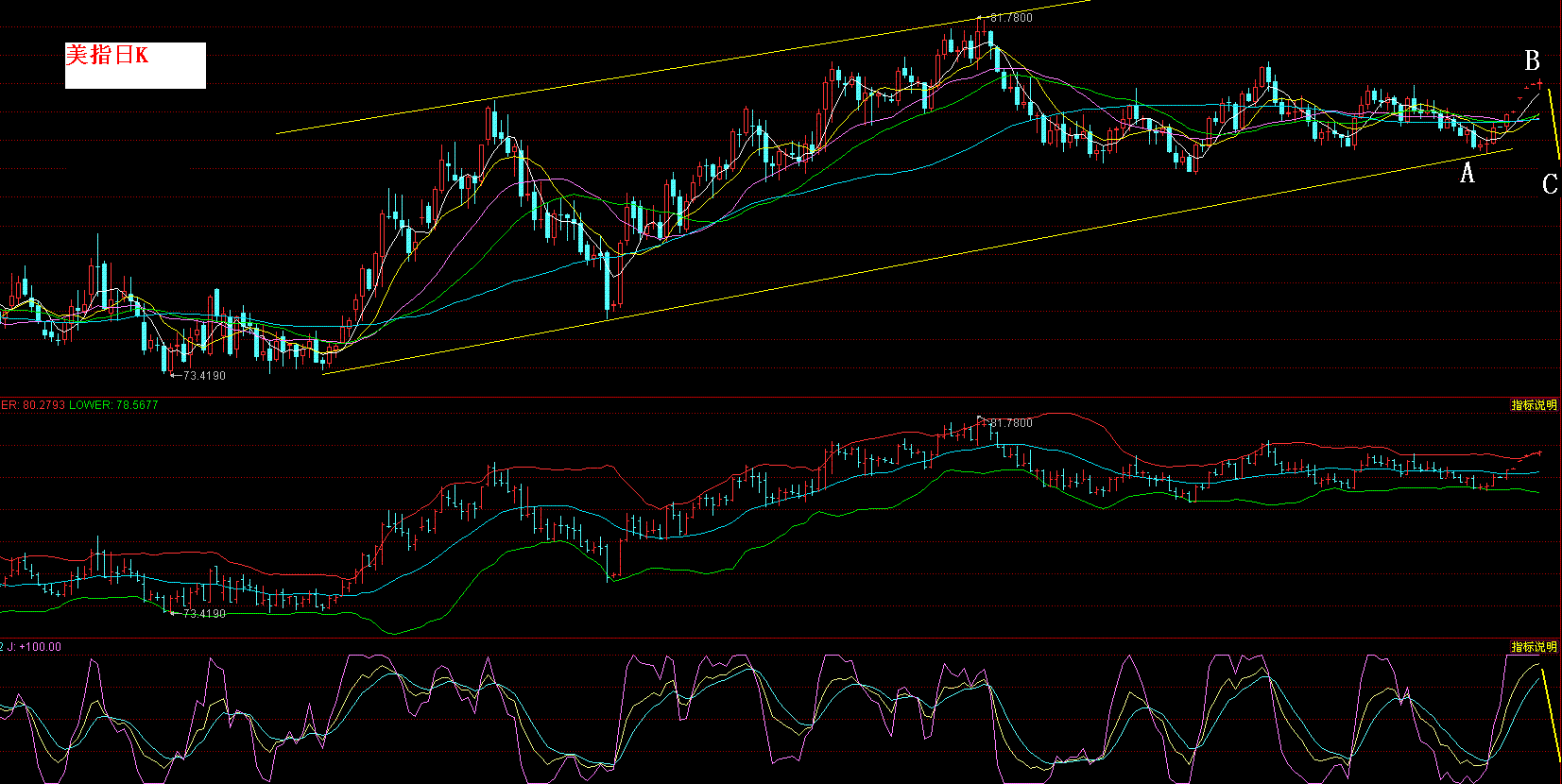
Task: Select the wave label B on the chart
Action: [x=1533, y=61]
